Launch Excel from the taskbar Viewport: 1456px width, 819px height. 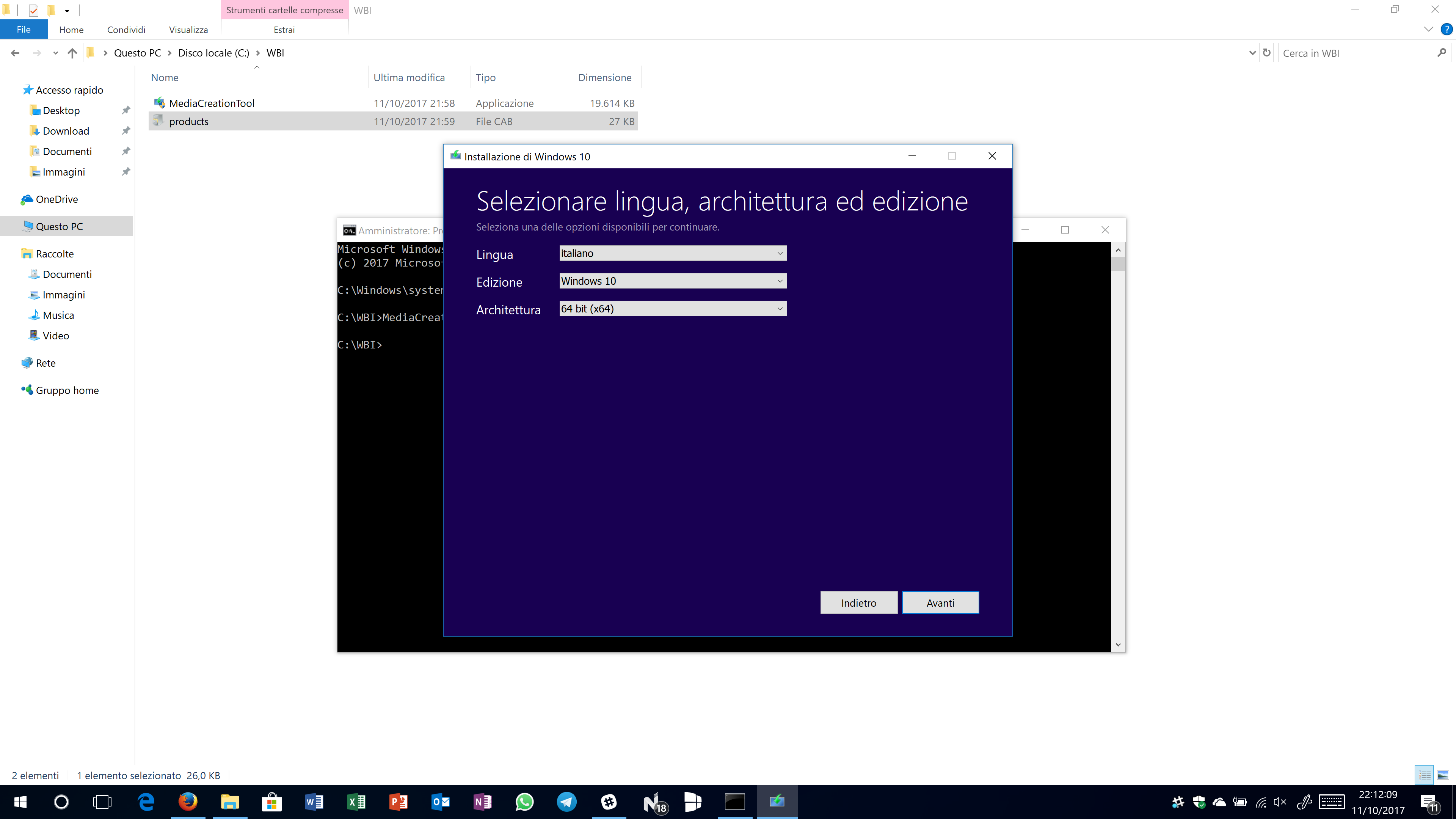[356, 802]
